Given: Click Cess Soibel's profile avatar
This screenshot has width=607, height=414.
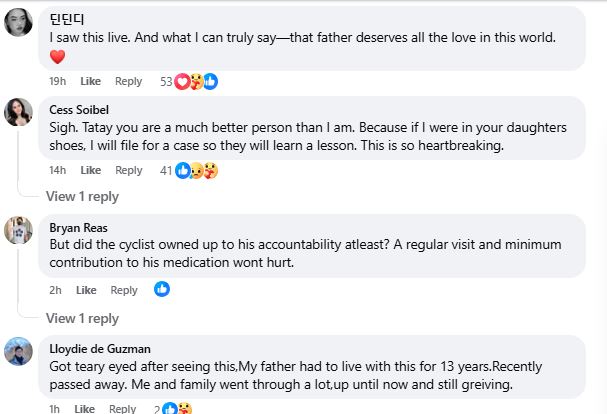Looking at the screenshot, I should tap(19, 113).
